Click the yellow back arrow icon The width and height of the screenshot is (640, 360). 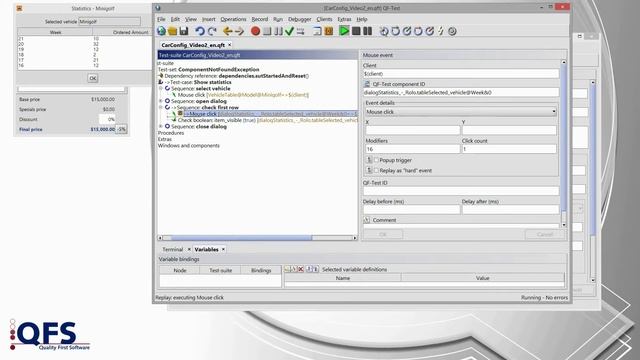pyautogui.click(x=228, y=31)
